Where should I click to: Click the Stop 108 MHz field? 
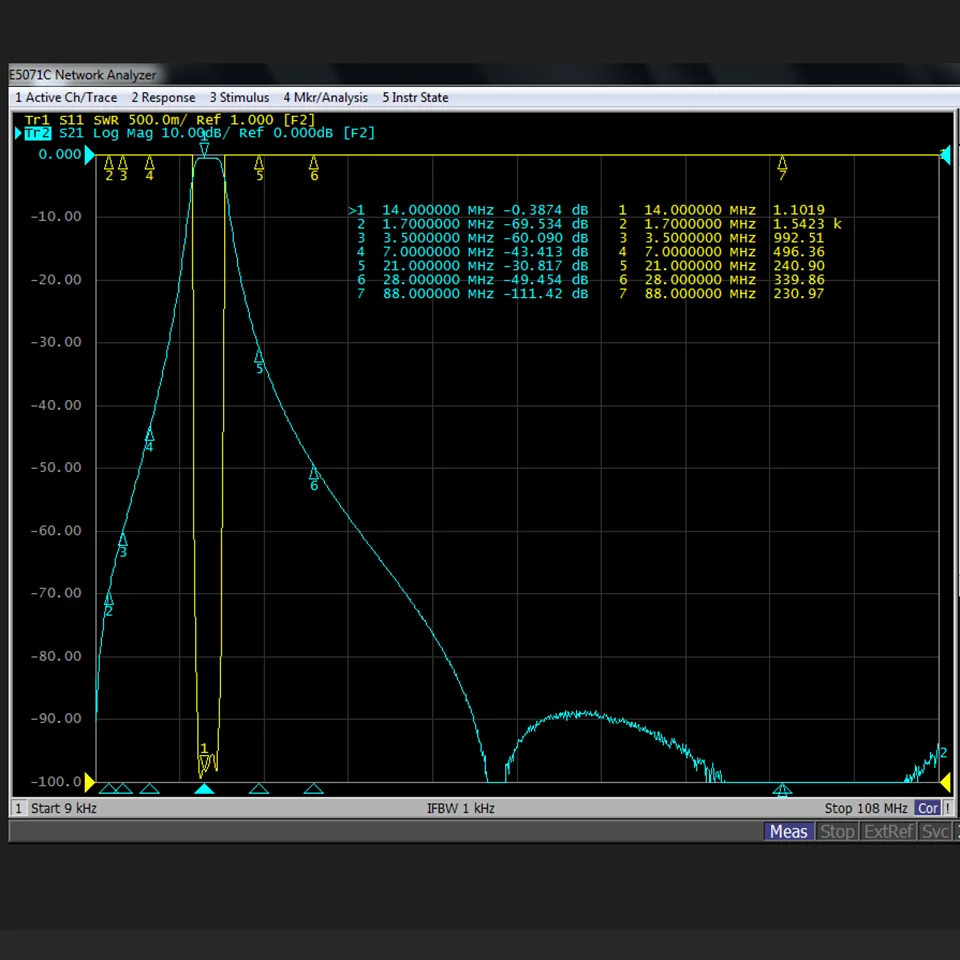click(866, 808)
